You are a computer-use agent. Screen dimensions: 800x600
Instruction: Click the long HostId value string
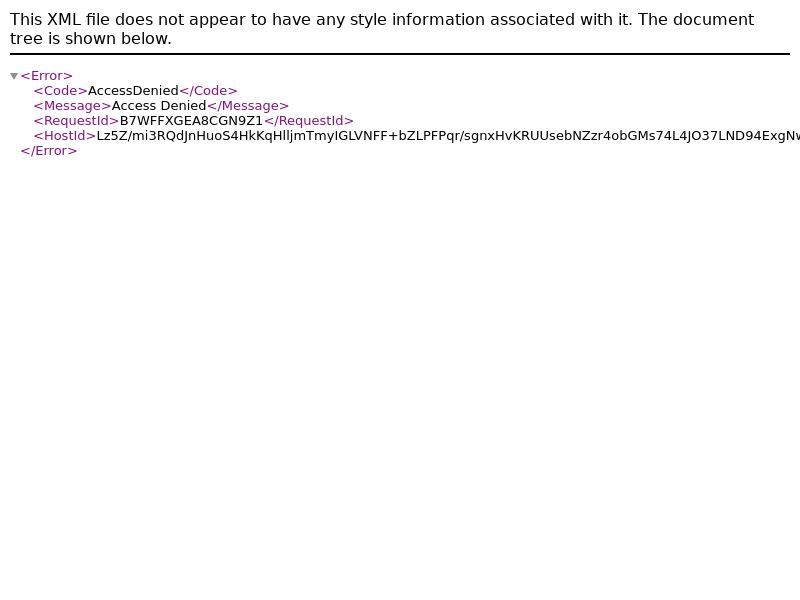[x=448, y=136]
